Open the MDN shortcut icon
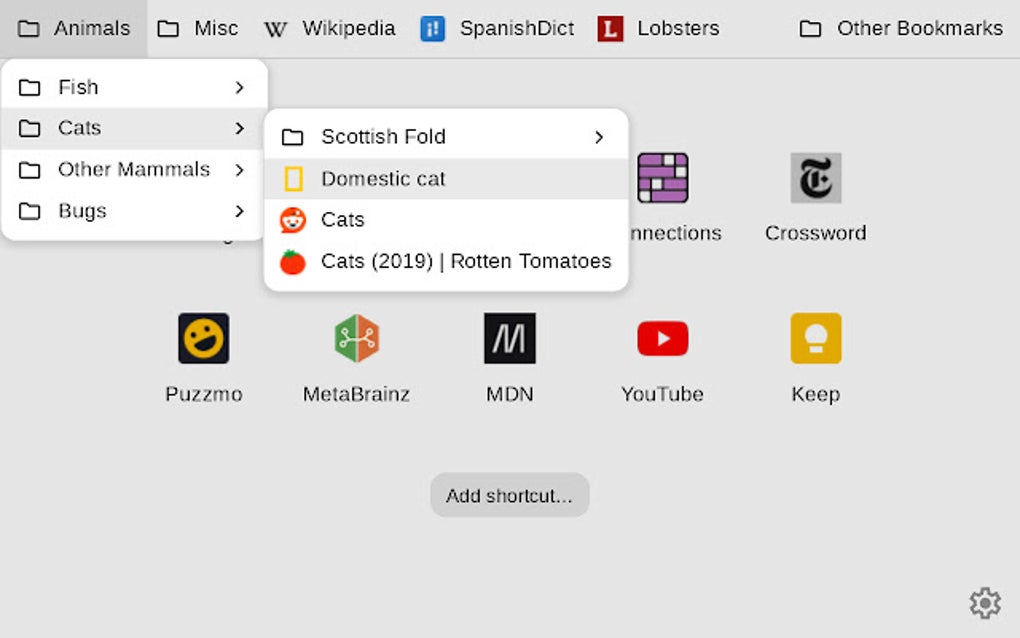1020x638 pixels. (510, 338)
